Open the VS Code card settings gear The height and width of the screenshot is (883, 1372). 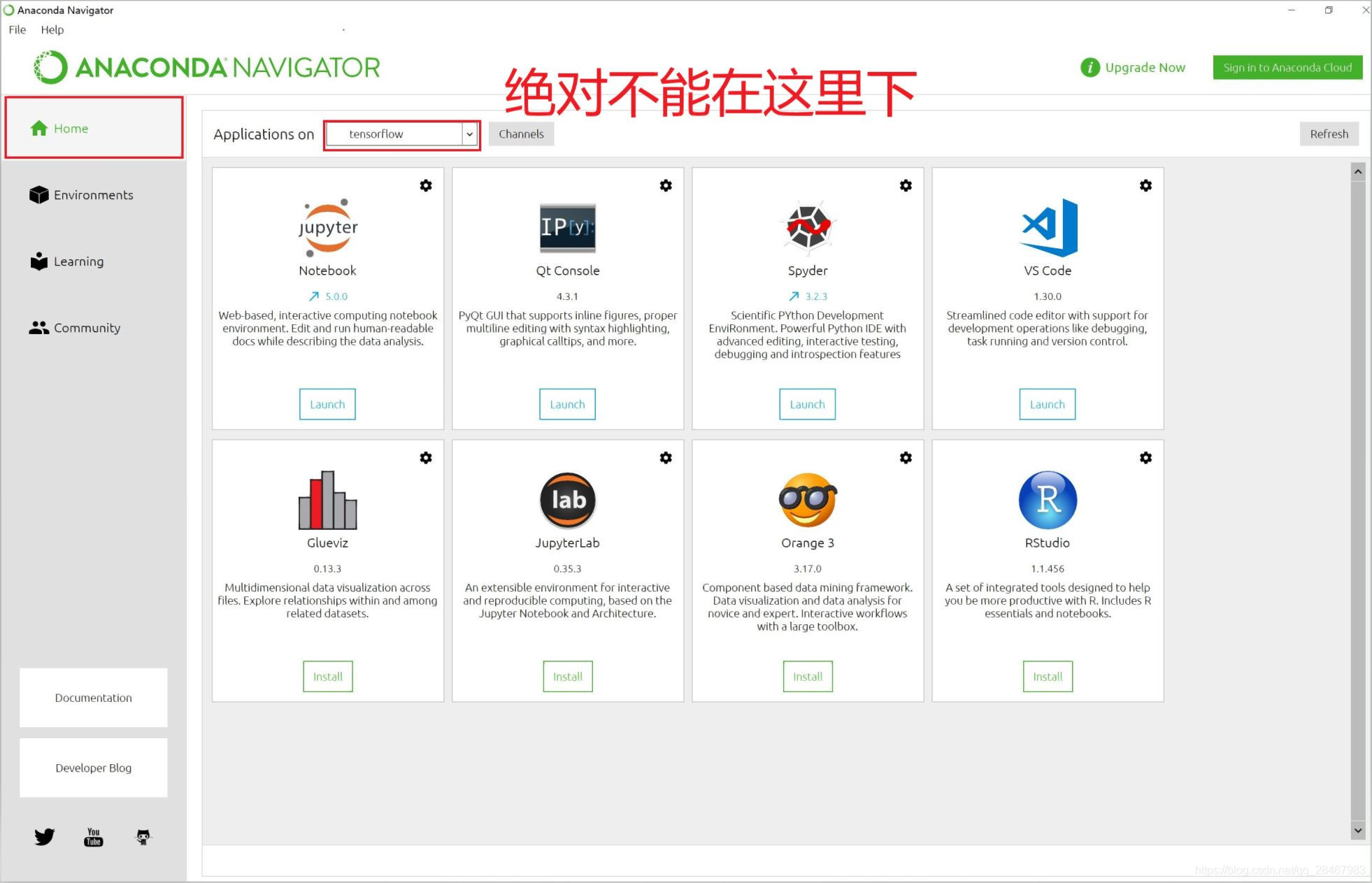[x=1145, y=185]
